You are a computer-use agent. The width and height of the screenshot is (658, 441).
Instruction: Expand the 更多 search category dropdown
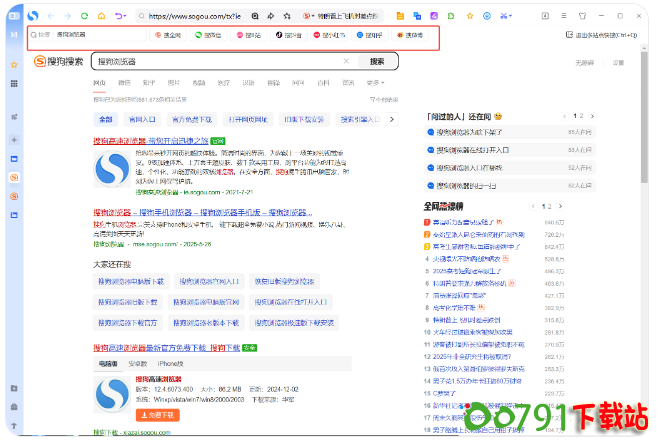click(x=375, y=83)
